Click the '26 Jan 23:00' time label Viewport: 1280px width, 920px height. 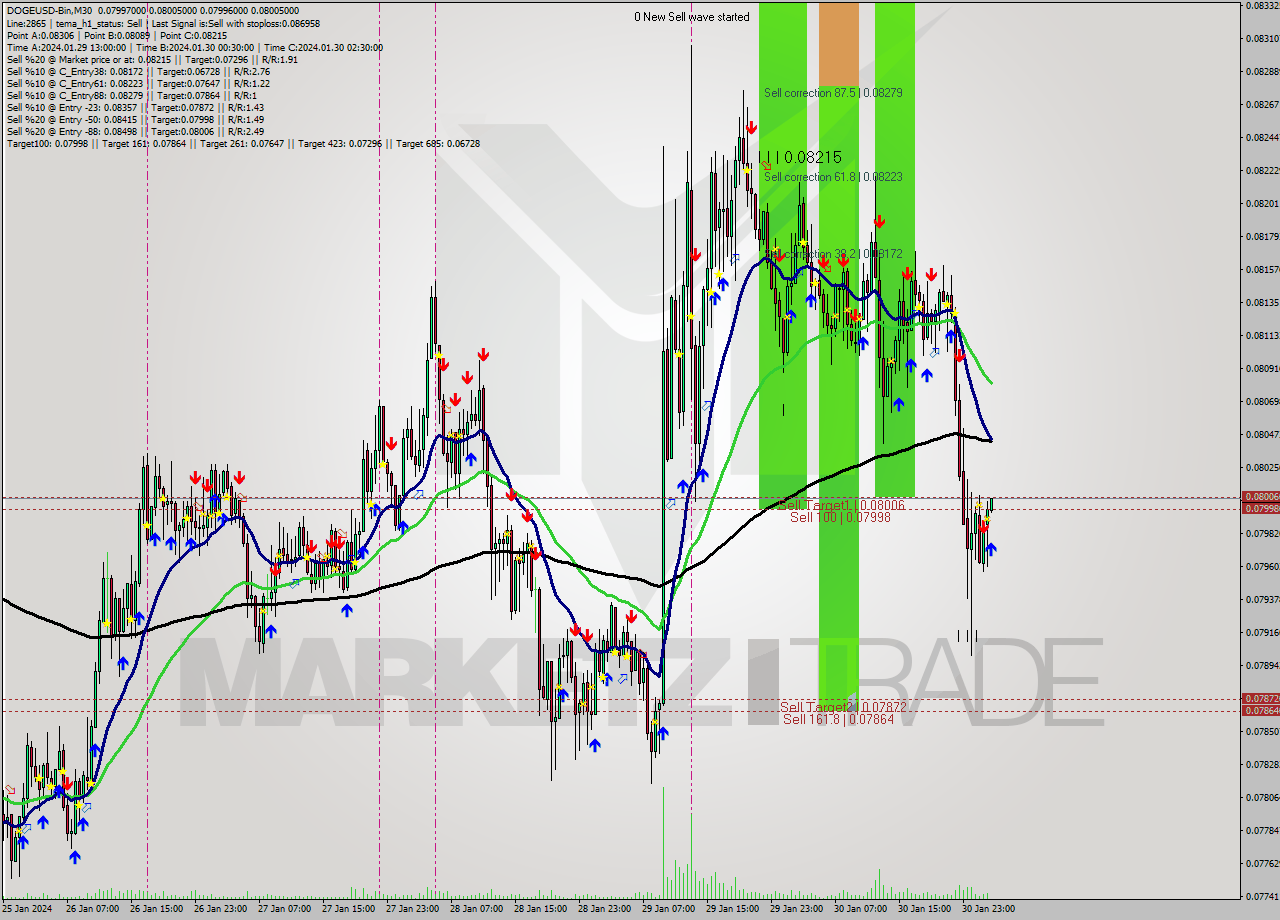click(219, 909)
